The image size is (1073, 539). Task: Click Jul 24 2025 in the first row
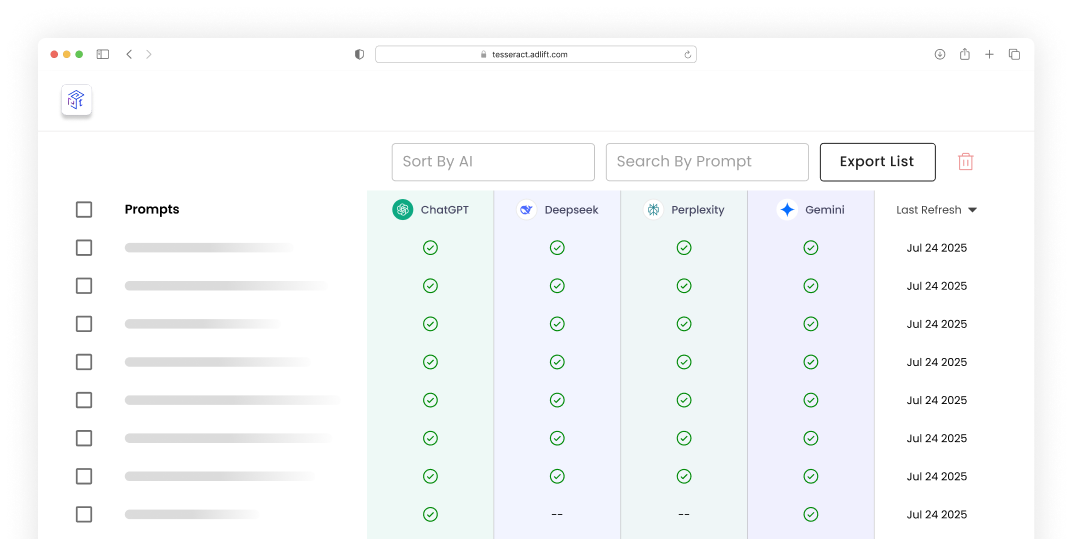(936, 248)
